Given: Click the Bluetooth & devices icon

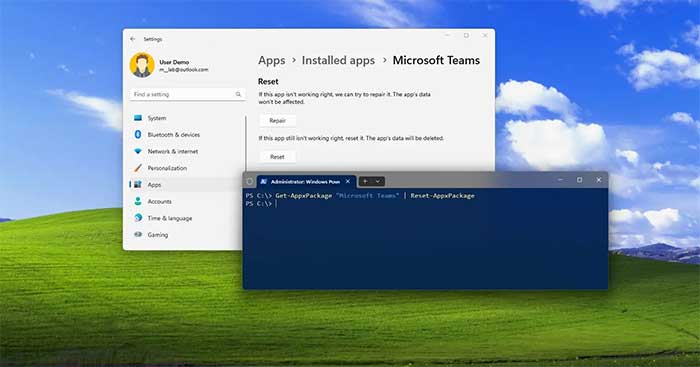Looking at the screenshot, I should tap(138, 134).
